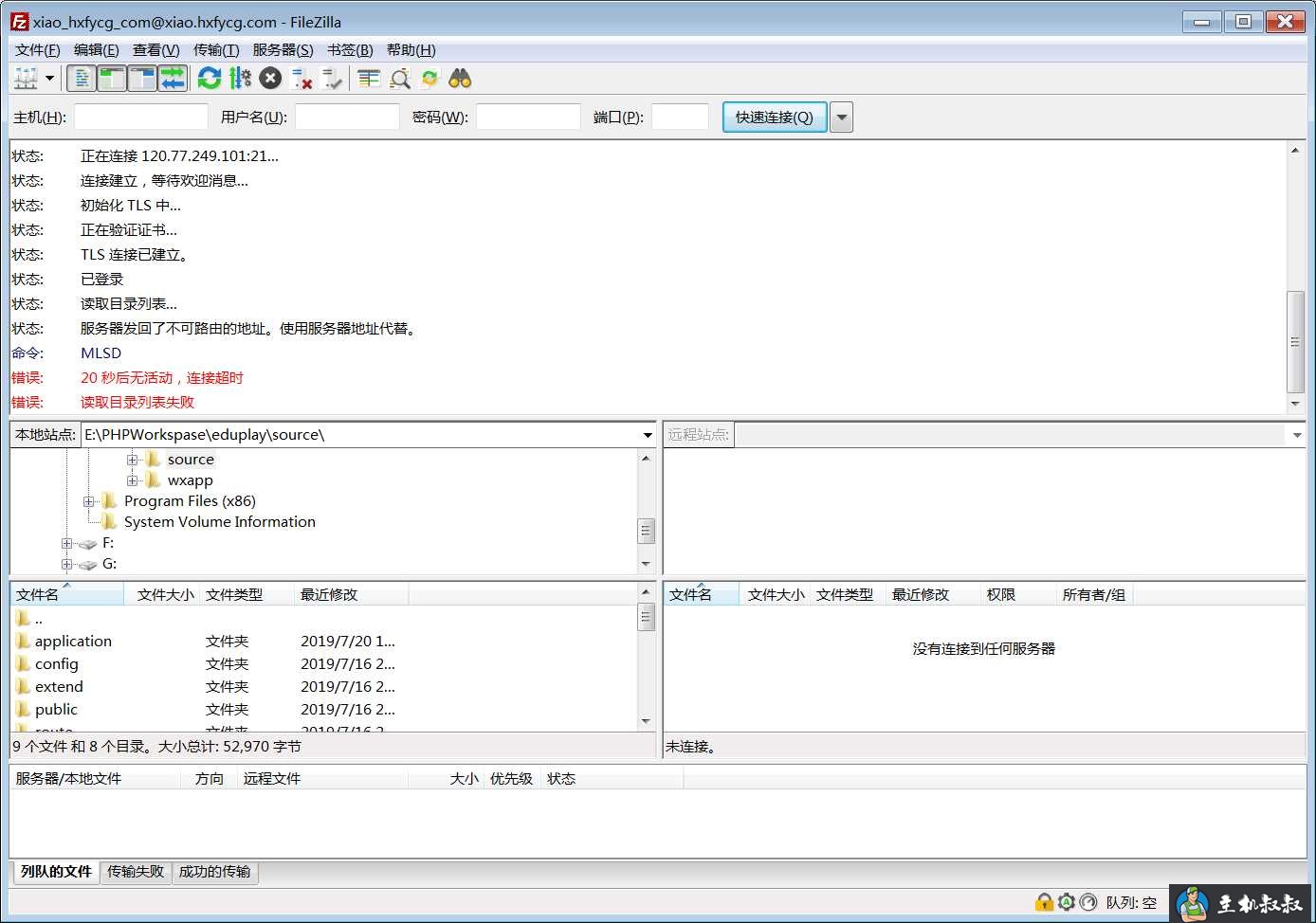Open 传输(T) menu

[x=216, y=50]
